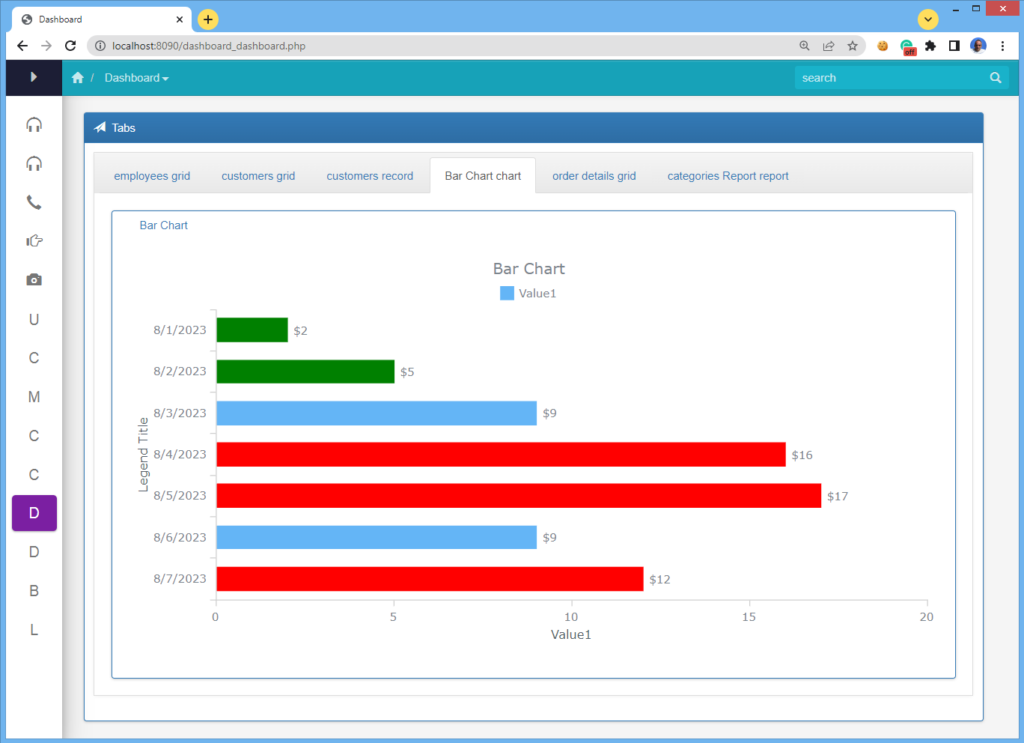Click the home icon in the breadcrumb bar
The image size is (1024, 743).
click(x=78, y=77)
